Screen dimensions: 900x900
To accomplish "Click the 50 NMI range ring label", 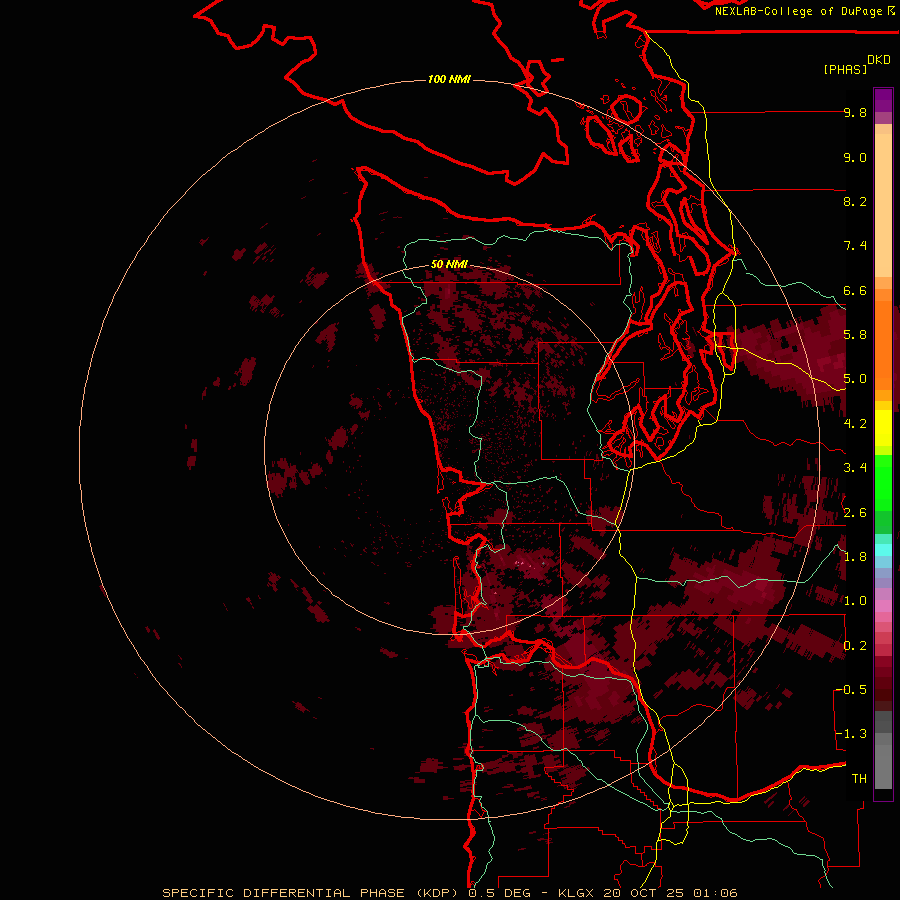I will (449, 265).
